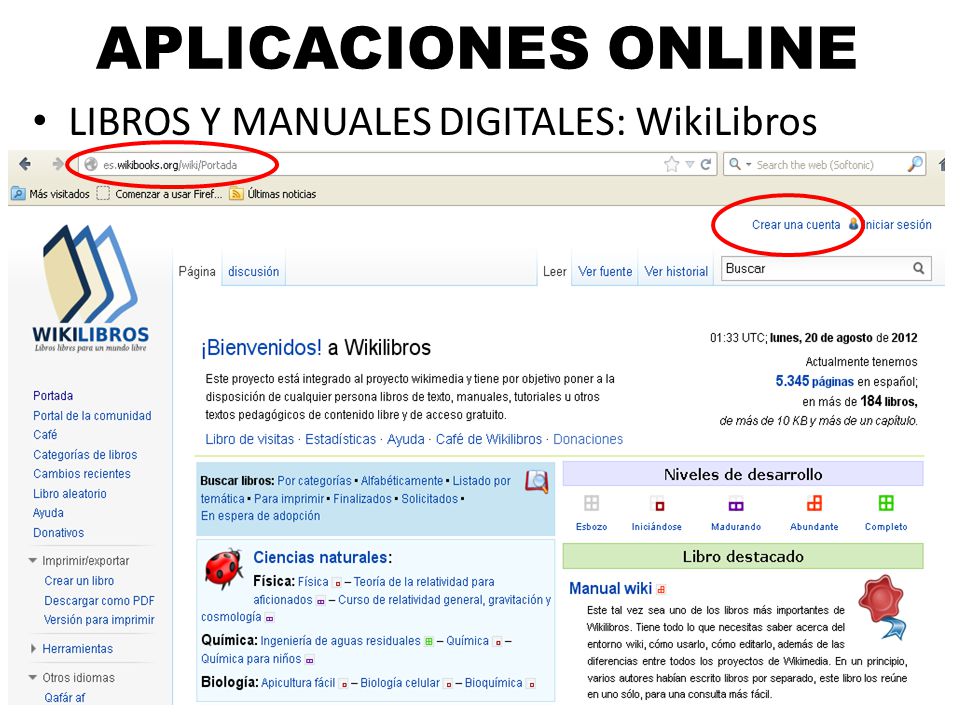Click the red seal award ribbon image
The height and width of the screenshot is (720, 960).
tap(883, 607)
